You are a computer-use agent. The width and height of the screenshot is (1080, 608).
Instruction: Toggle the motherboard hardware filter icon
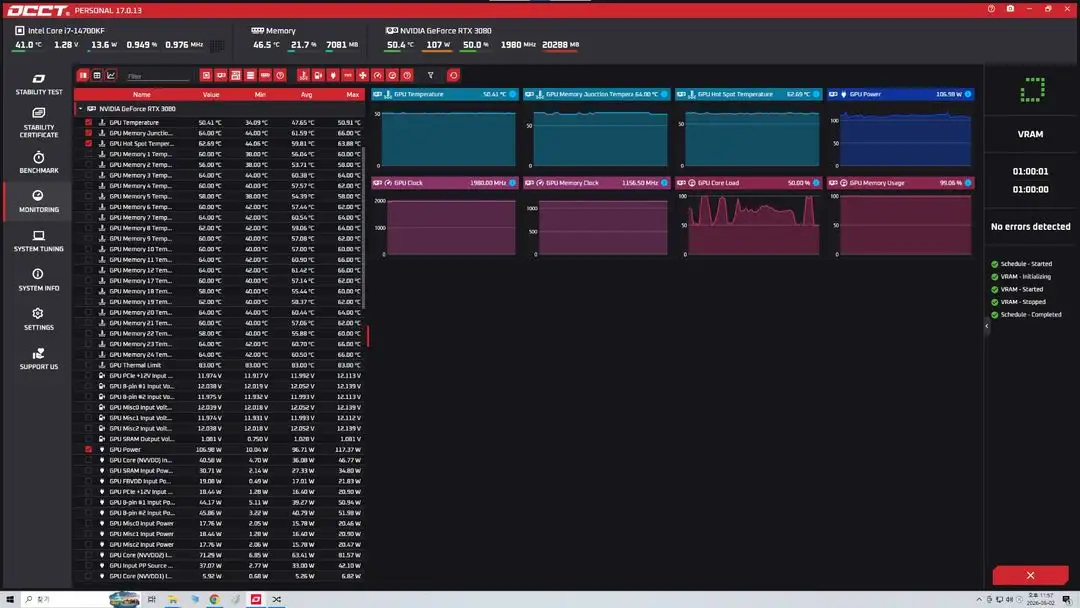coord(236,75)
